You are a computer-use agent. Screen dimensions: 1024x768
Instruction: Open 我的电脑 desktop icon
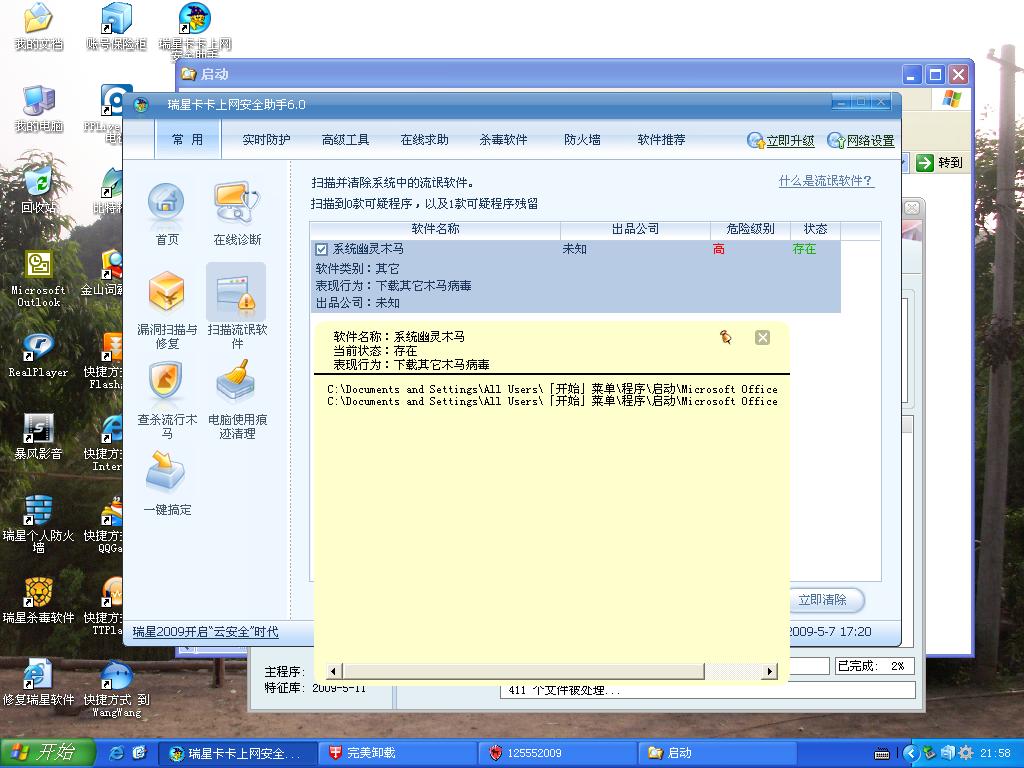pyautogui.click(x=39, y=108)
